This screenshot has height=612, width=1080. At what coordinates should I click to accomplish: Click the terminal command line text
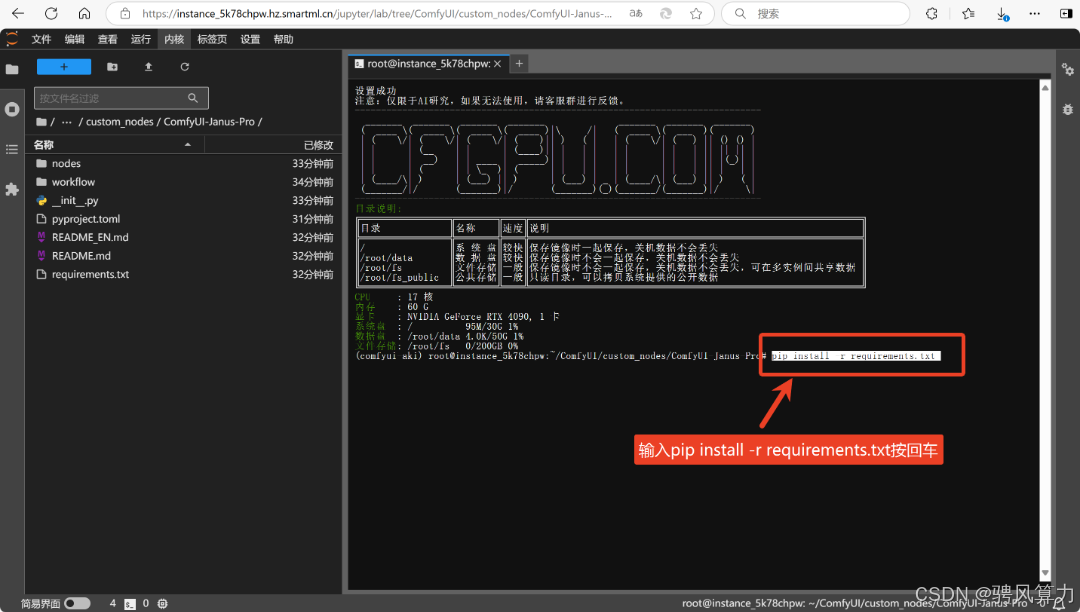[x=855, y=356]
